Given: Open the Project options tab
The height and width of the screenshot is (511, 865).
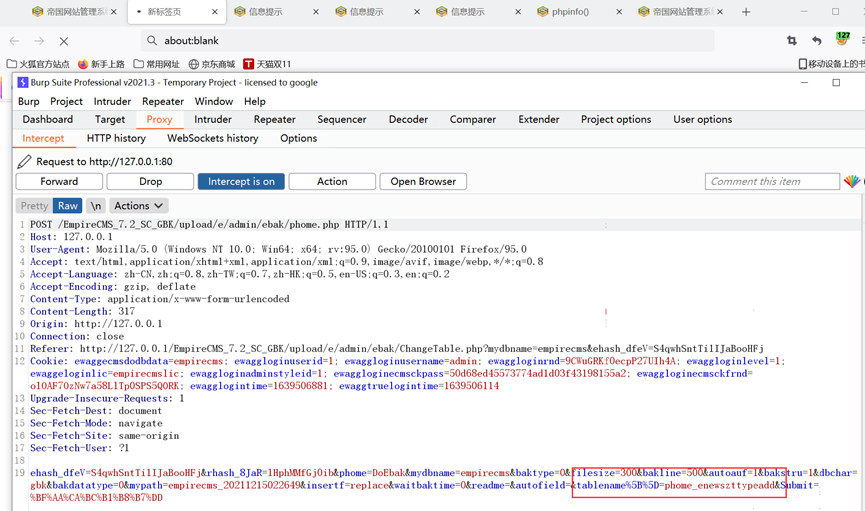Looking at the screenshot, I should click(616, 119).
